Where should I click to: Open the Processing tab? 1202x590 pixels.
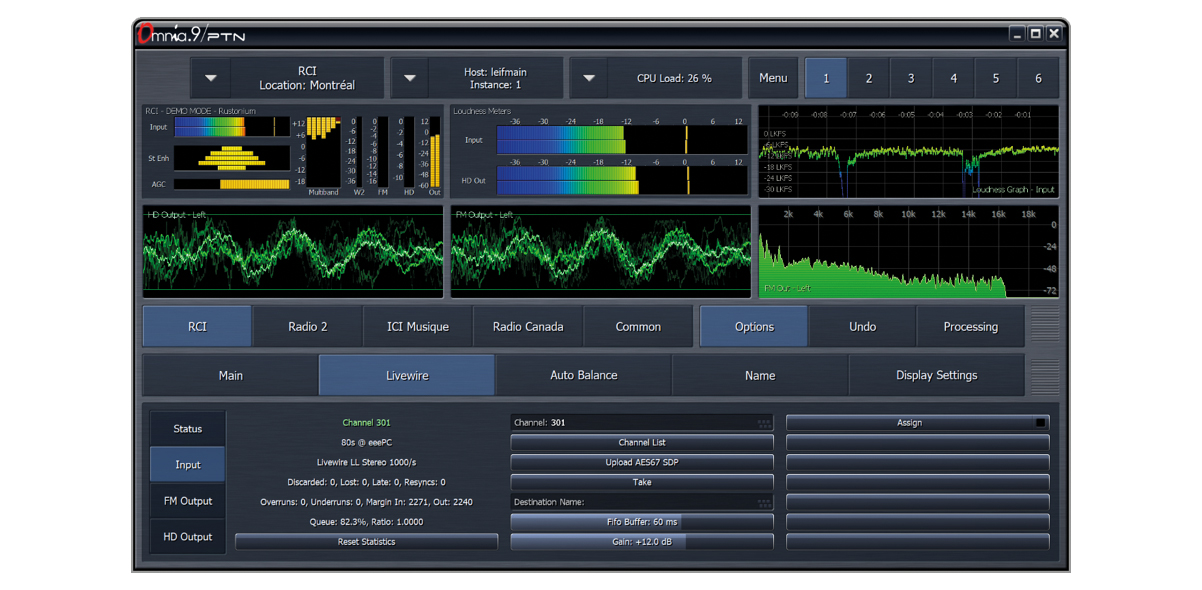pos(971,327)
